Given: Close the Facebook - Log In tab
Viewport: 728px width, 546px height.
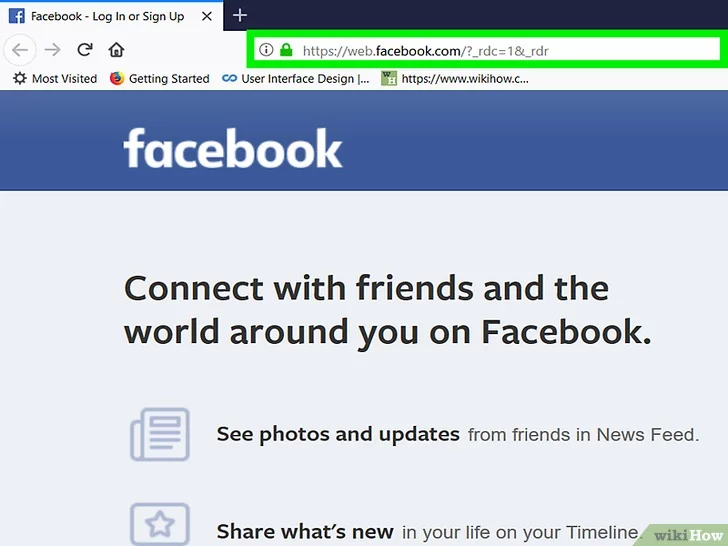Looking at the screenshot, I should point(207,16).
